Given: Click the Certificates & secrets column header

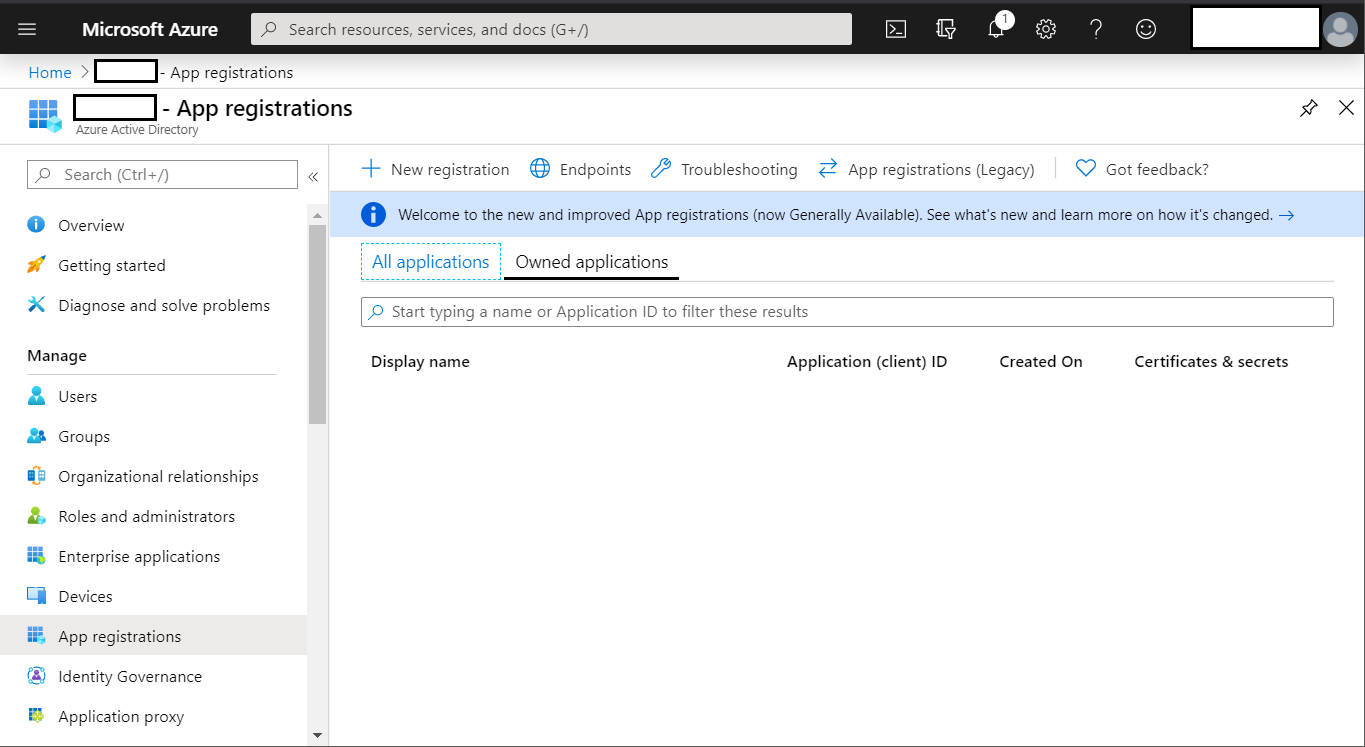Looking at the screenshot, I should pos(1211,362).
